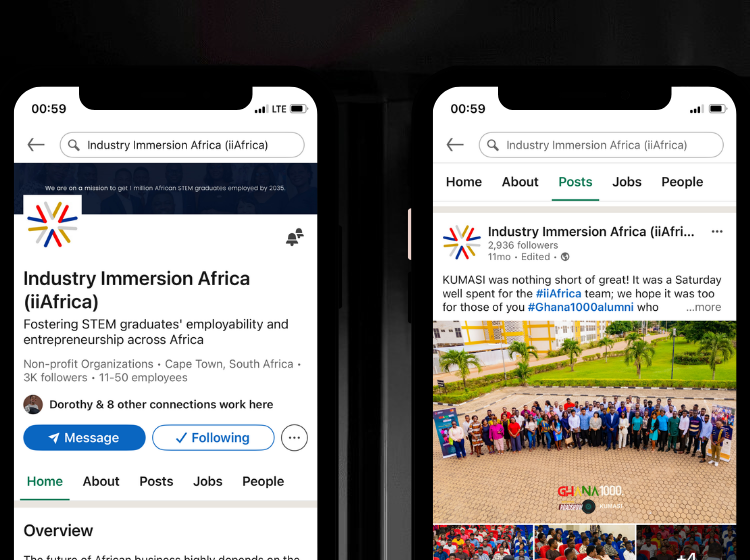The height and width of the screenshot is (560, 750).
Task: Switch to Jobs tab on right phone
Action: pos(627,182)
